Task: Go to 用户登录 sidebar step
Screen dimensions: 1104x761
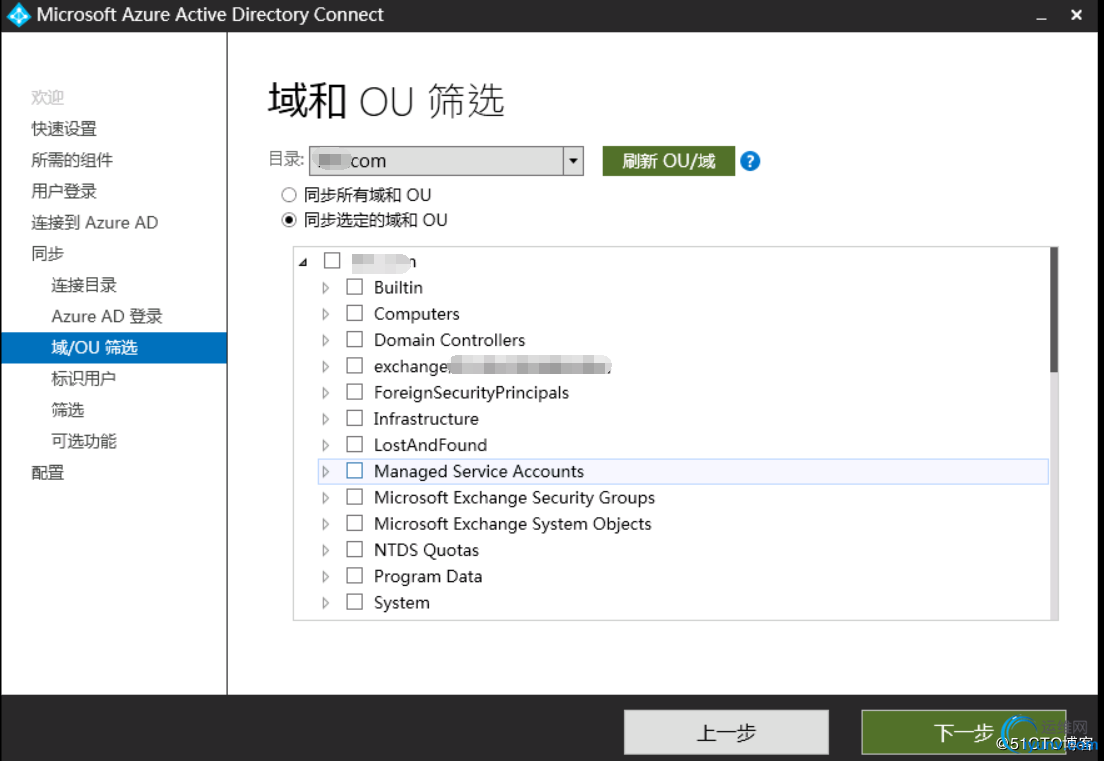Action: tap(64, 191)
